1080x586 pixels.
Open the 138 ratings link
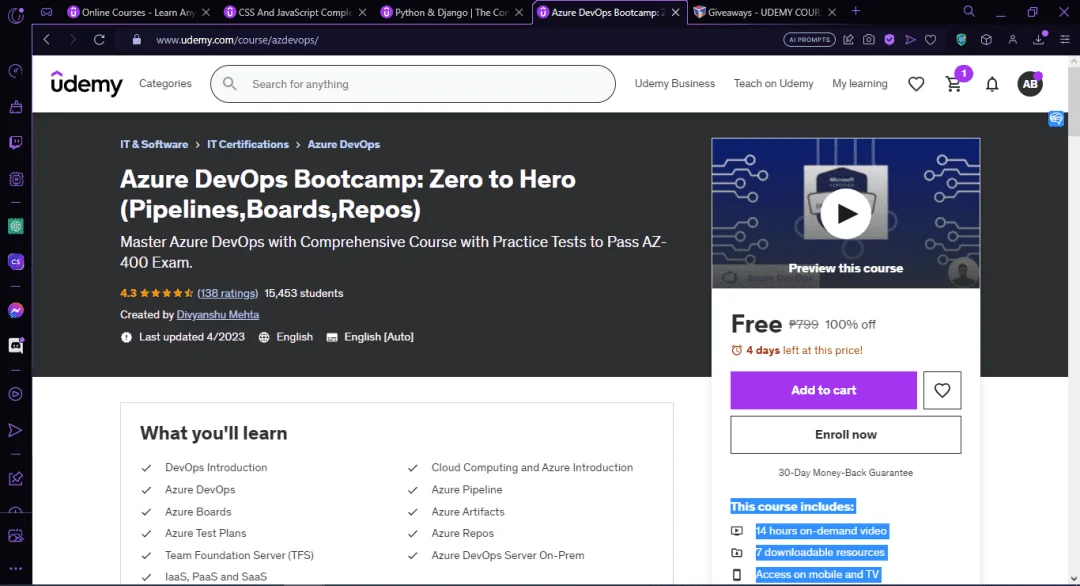click(227, 293)
